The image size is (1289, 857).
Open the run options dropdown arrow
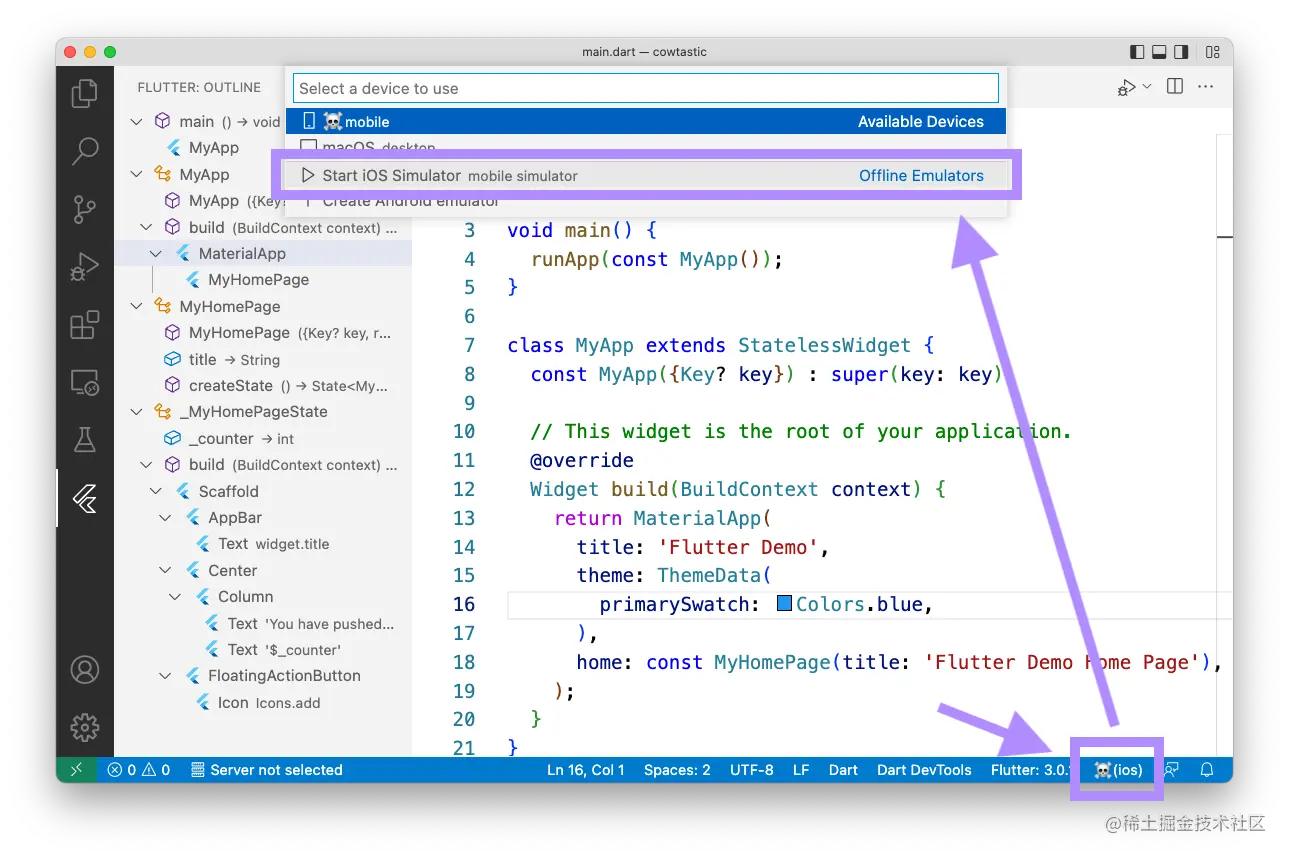pyautogui.click(x=1147, y=87)
